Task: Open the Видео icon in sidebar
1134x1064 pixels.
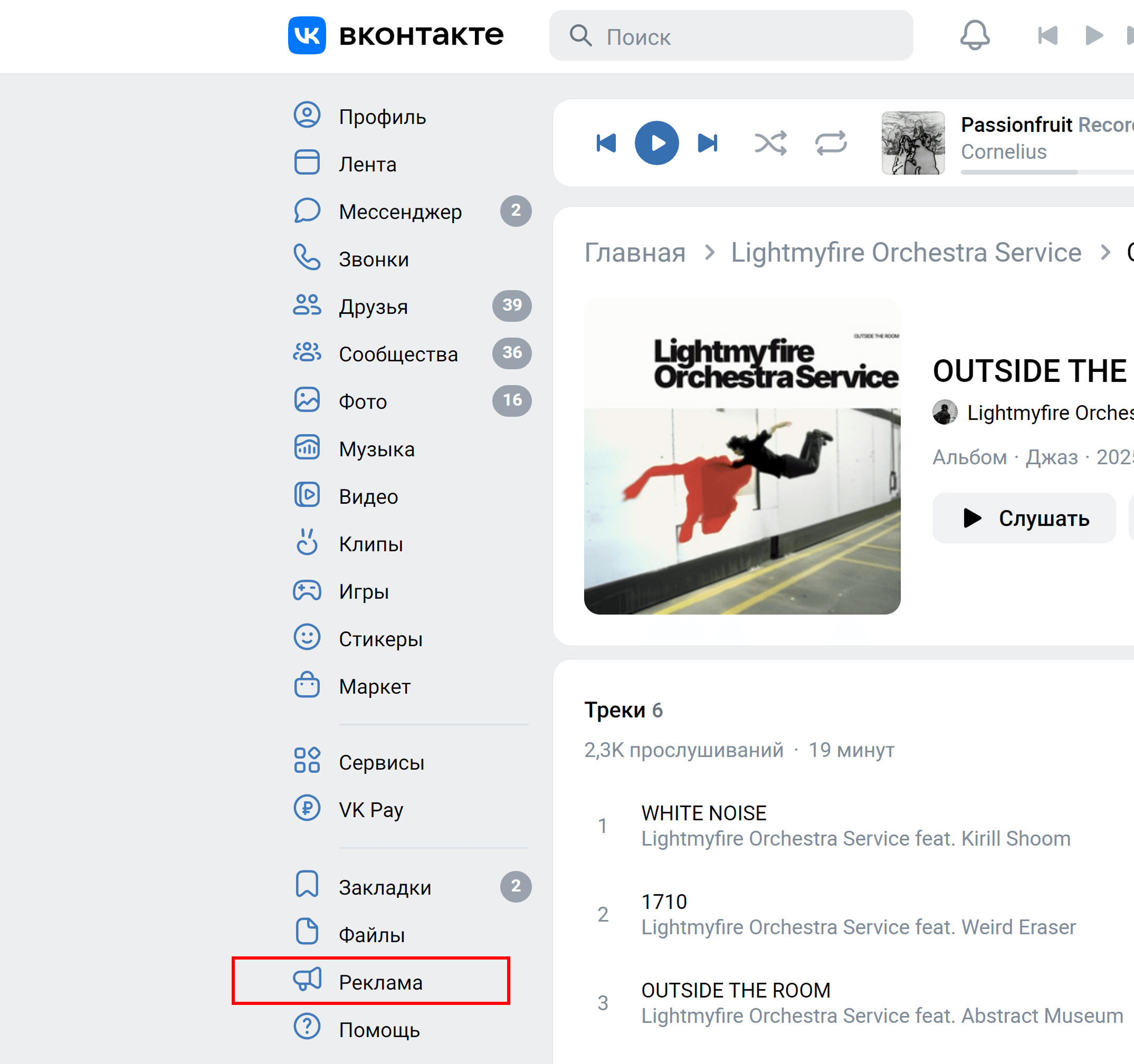Action: pos(307,495)
